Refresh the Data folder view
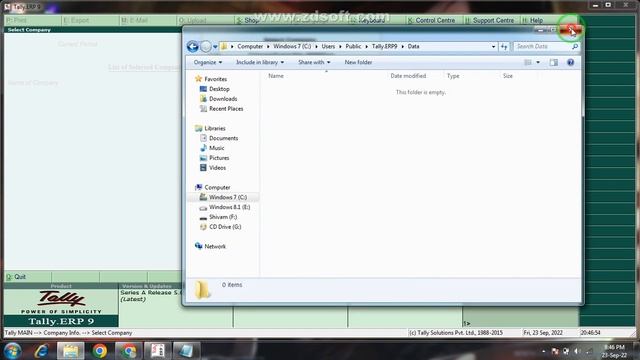The height and width of the screenshot is (360, 640). [x=504, y=47]
